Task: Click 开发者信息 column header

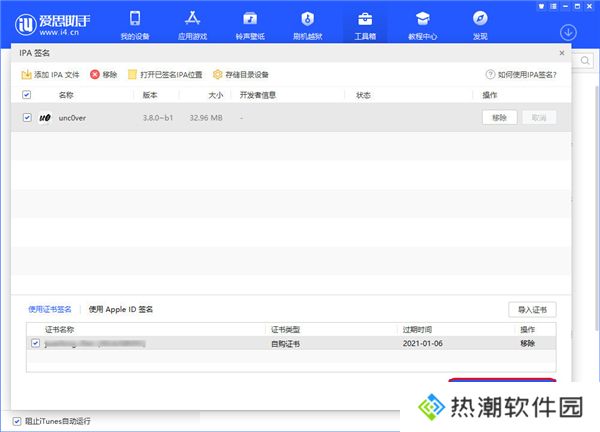Action: 258,95
